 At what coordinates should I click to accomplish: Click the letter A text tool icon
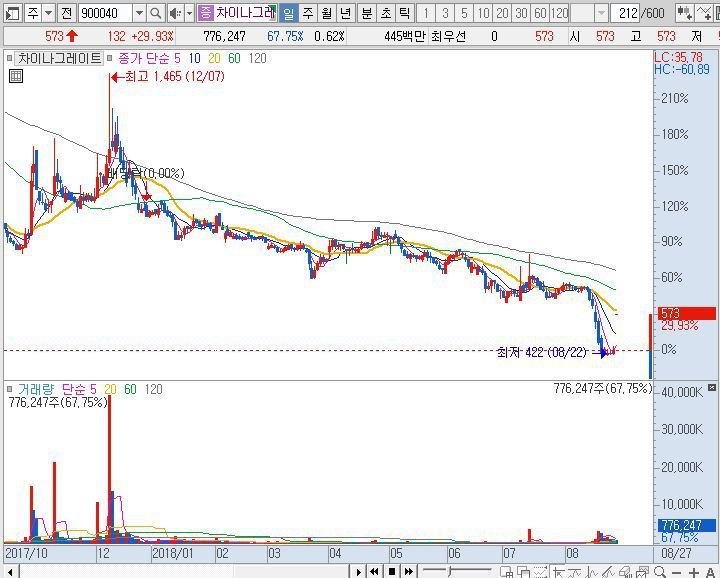pos(709,572)
